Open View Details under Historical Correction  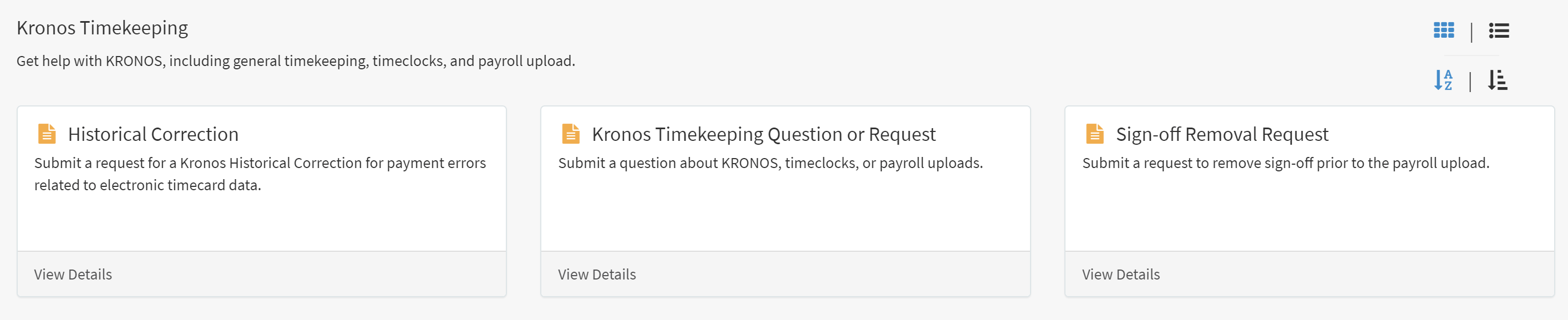coord(73,275)
